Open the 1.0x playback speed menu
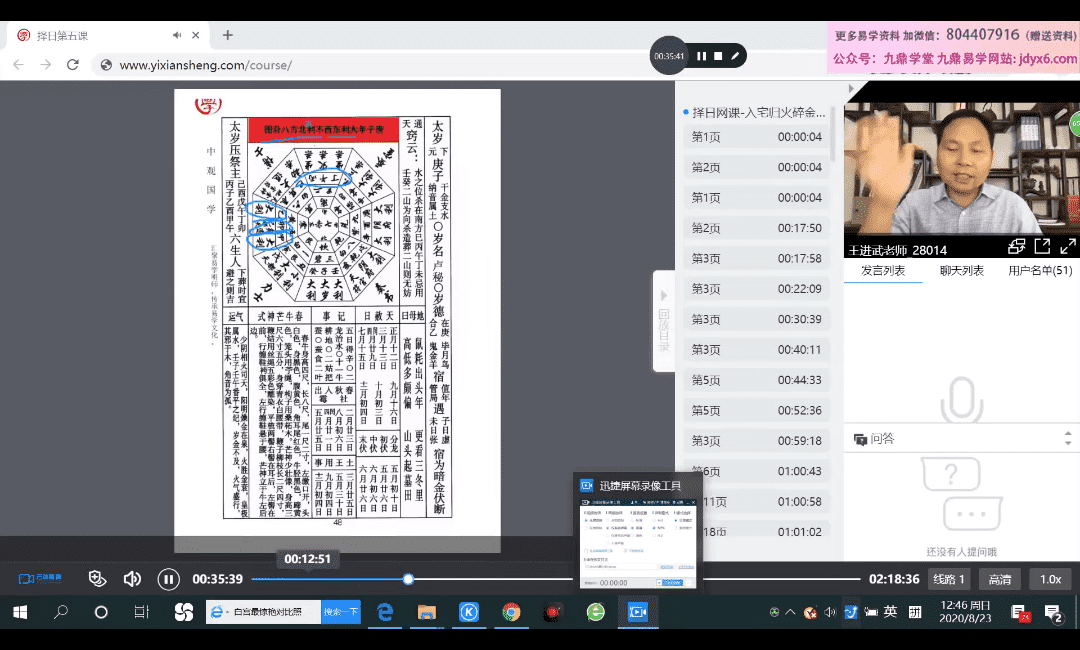Screen dimensions: 1080x650 pyautogui.click(x=1050, y=579)
